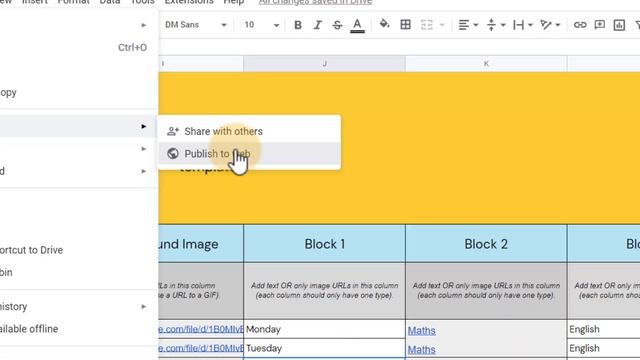Click the Ctrl+O open menu entry

point(78,47)
